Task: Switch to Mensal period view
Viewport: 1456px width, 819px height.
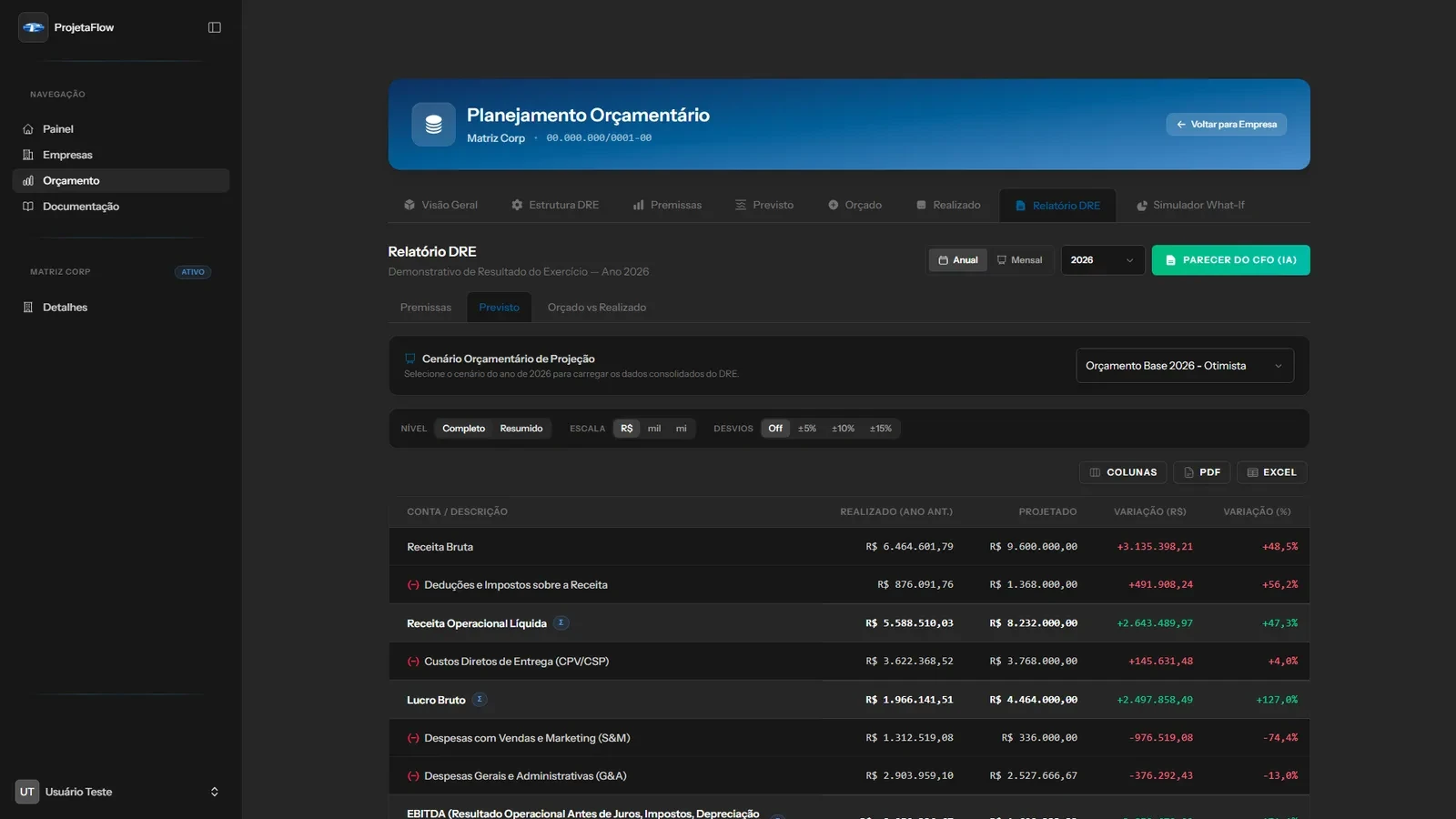Action: 1019,260
